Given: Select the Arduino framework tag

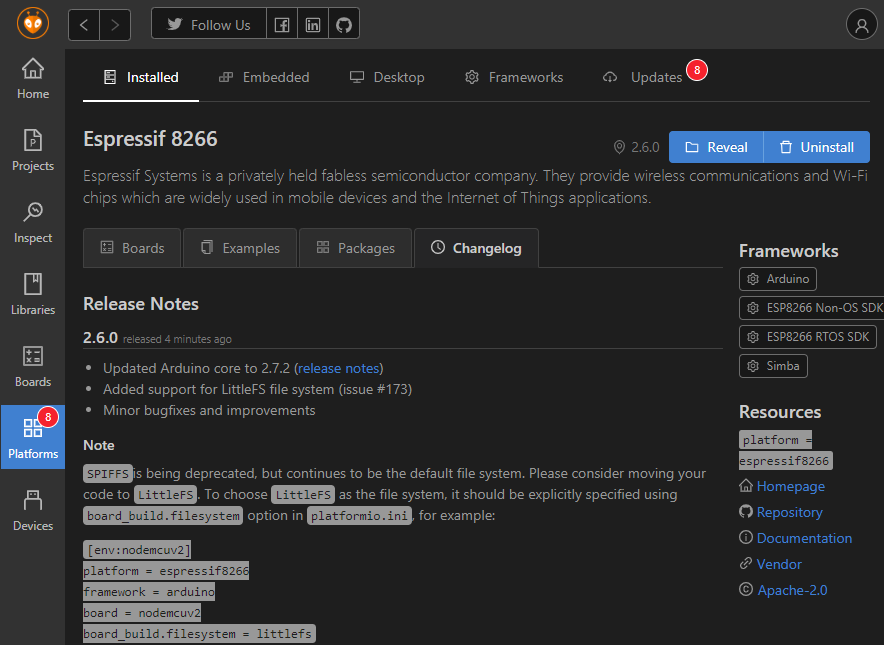Looking at the screenshot, I should pyautogui.click(x=777, y=279).
